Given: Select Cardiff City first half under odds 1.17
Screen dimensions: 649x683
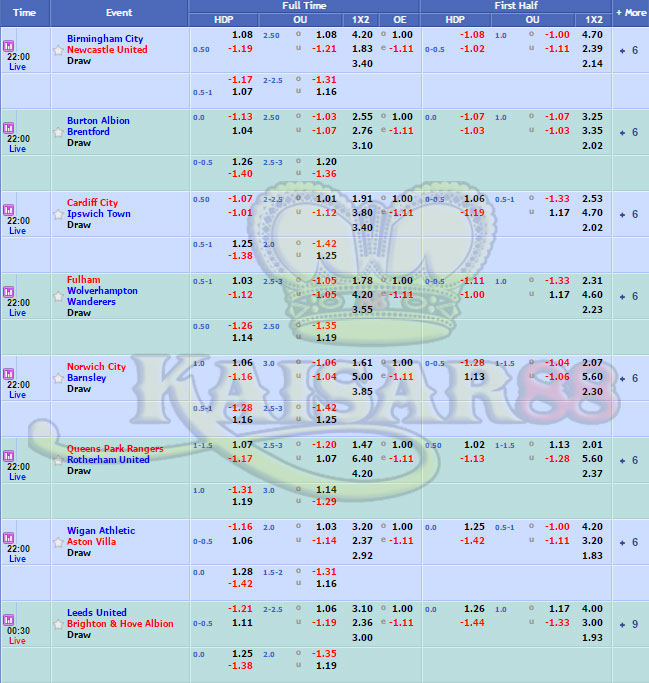Looking at the screenshot, I should click(x=559, y=213).
